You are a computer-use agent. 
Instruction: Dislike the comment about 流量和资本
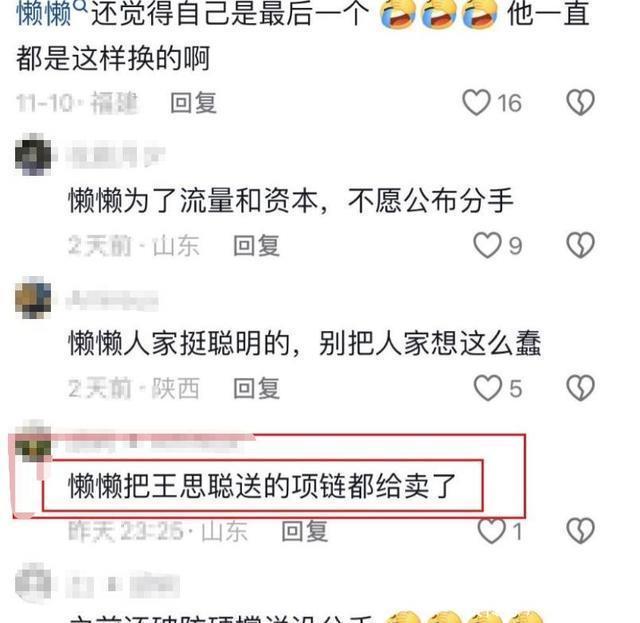580,245
